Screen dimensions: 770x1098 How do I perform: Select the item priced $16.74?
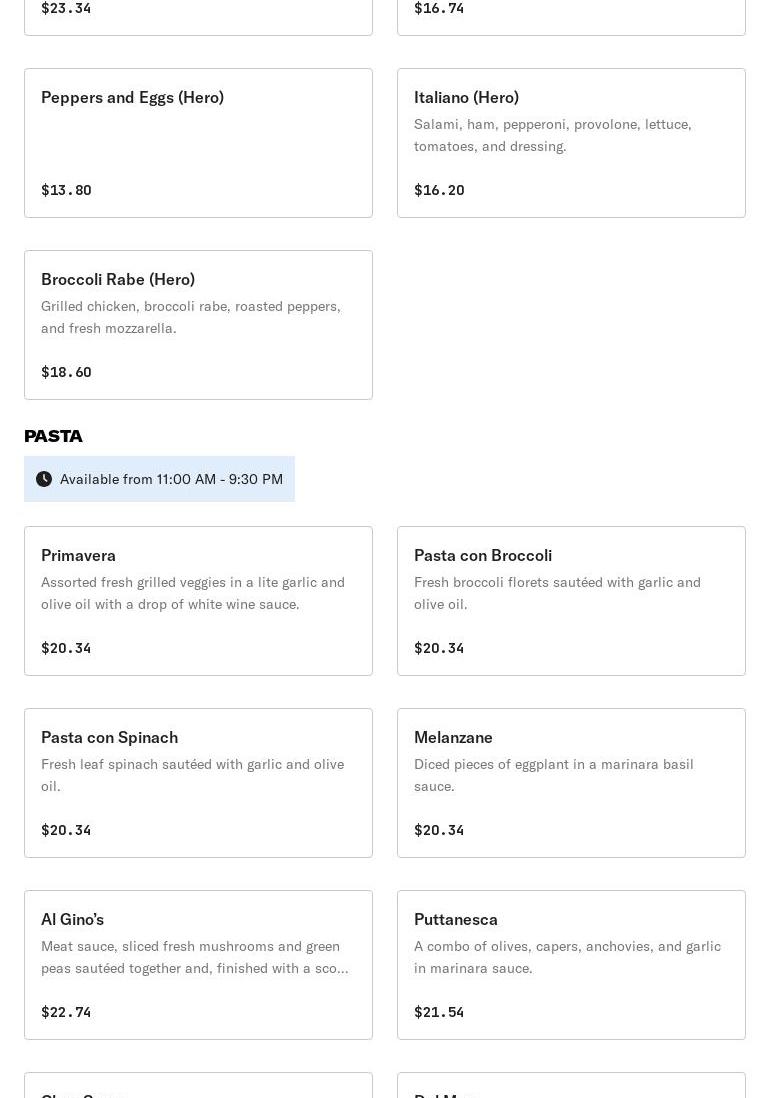[x=439, y=8]
